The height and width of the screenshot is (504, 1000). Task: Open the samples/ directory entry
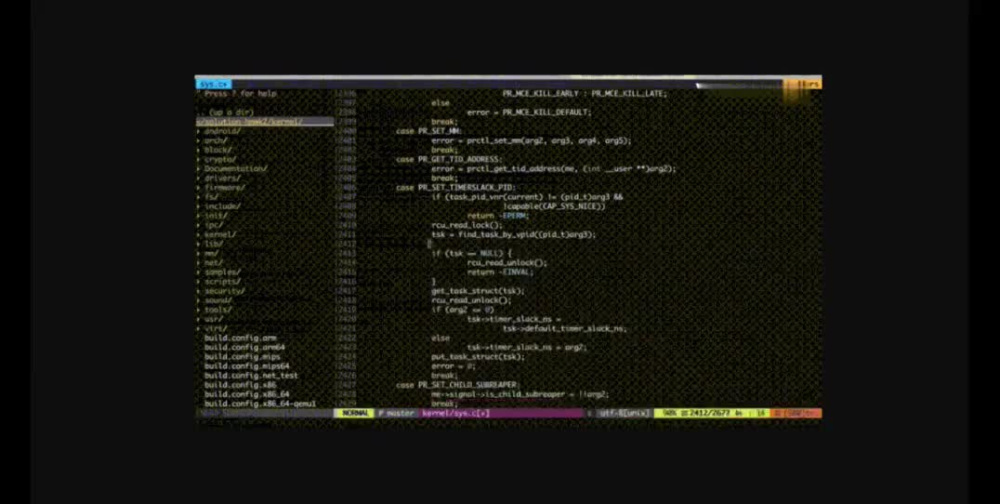pyautogui.click(x=222, y=272)
